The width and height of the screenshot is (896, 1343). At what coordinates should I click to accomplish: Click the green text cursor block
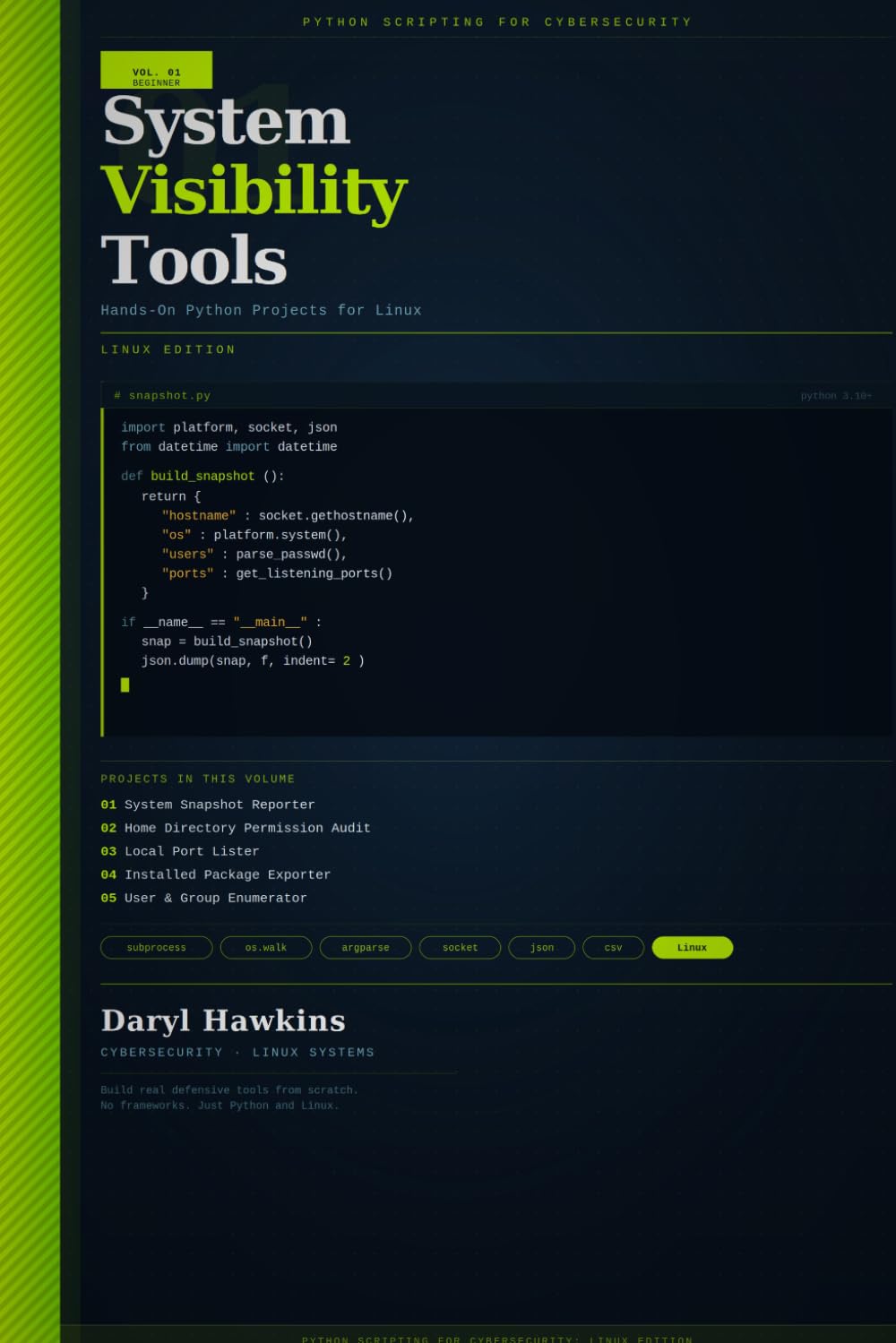coord(125,684)
